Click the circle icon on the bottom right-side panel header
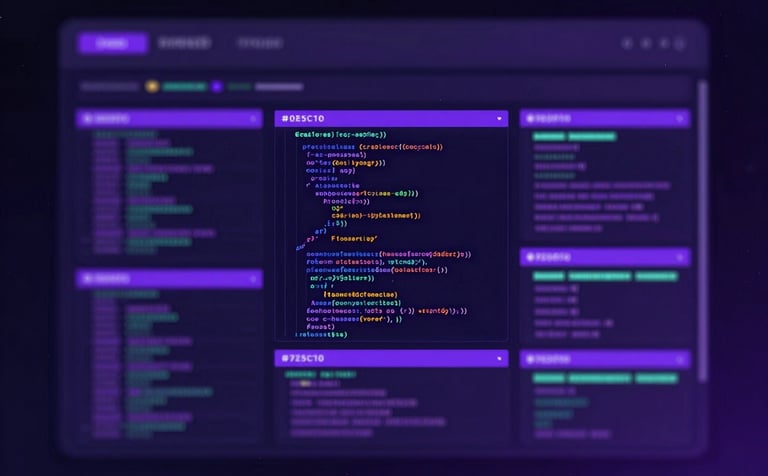 coord(529,359)
